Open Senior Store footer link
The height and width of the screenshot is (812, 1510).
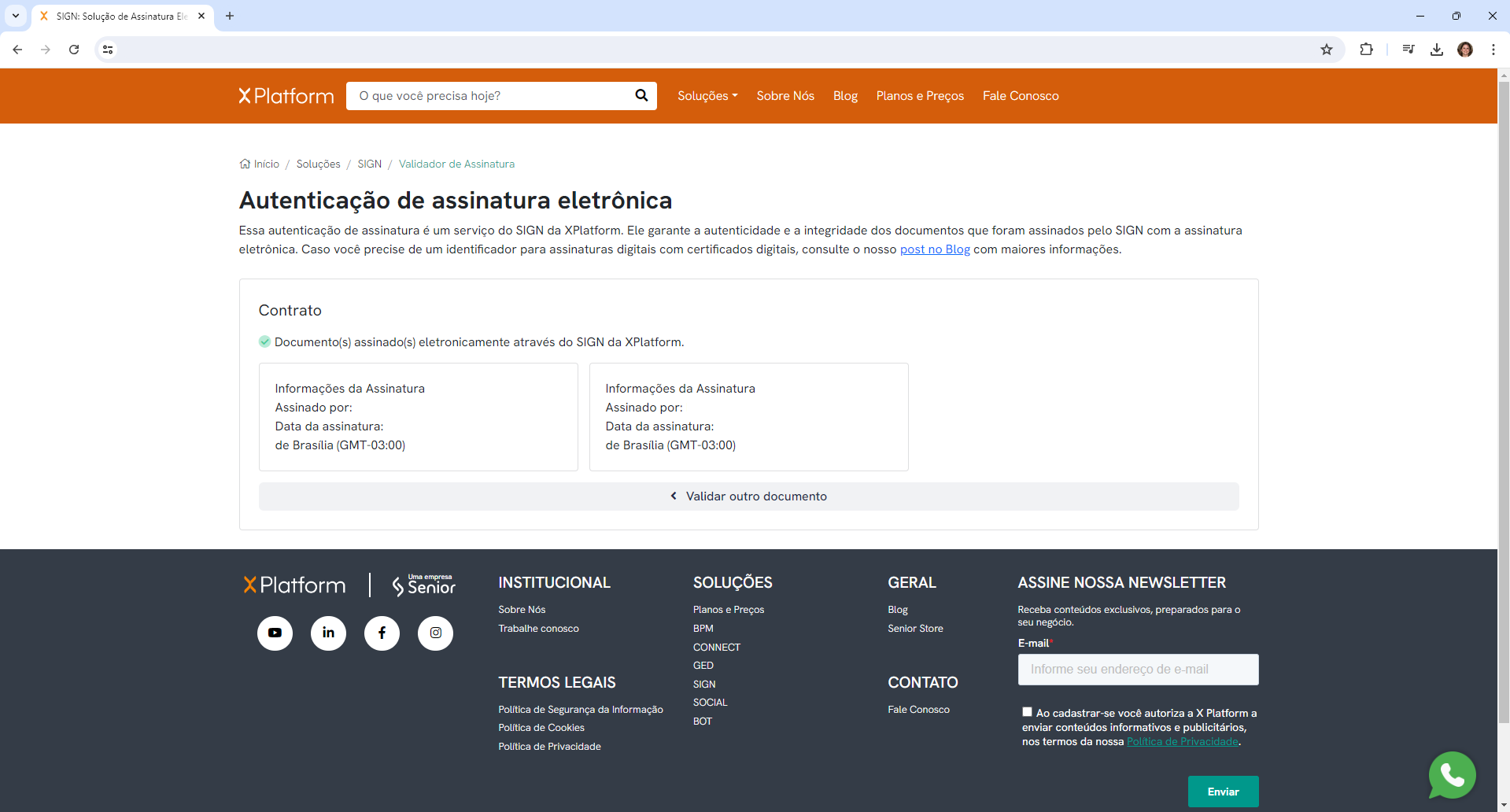(x=915, y=629)
